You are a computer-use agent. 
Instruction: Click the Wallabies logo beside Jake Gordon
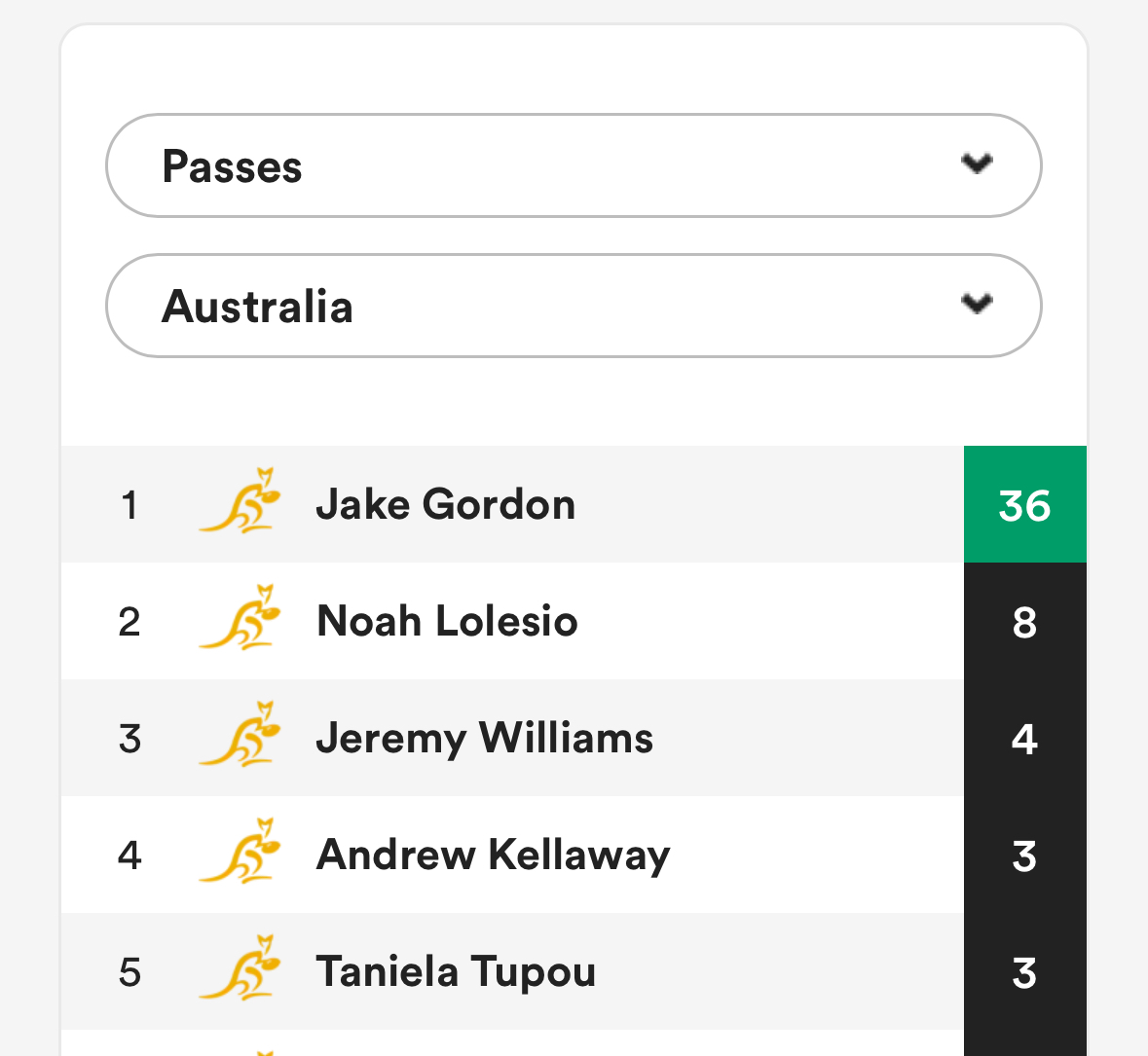click(x=241, y=500)
